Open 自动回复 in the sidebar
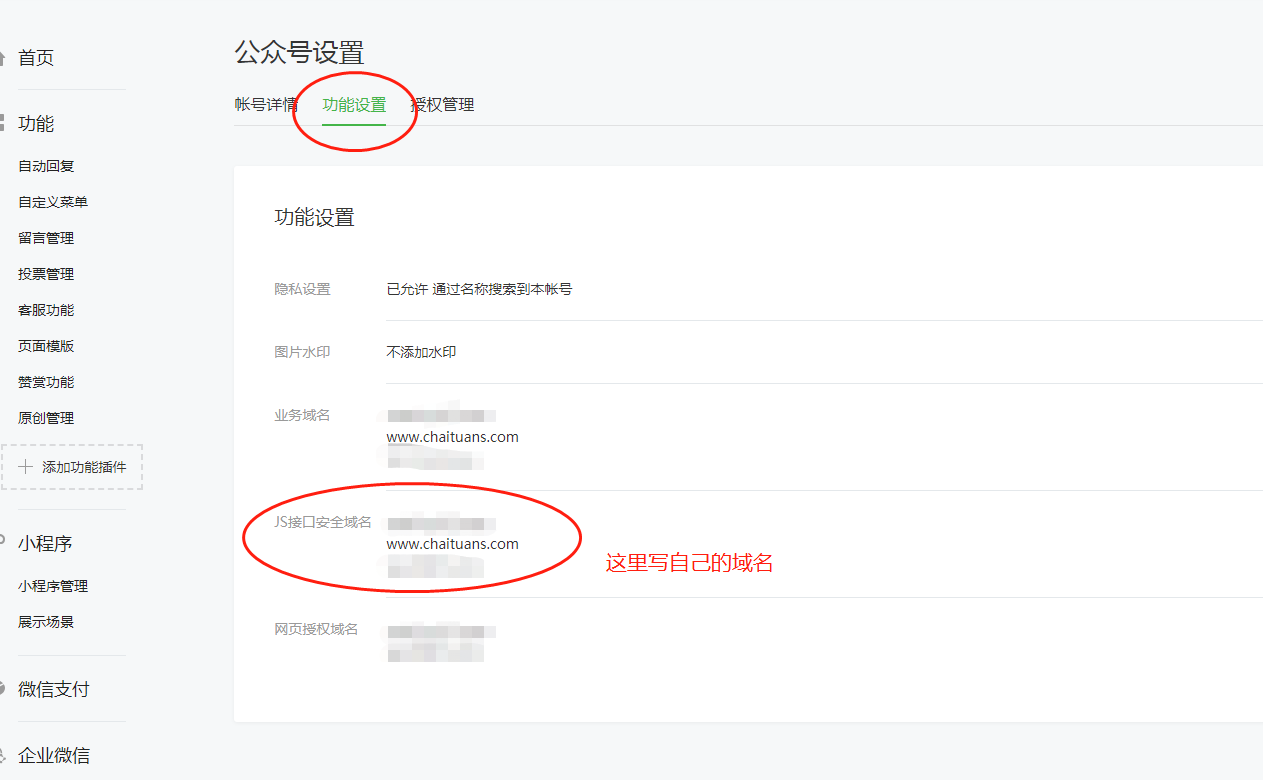The height and width of the screenshot is (780, 1263). click(x=46, y=166)
